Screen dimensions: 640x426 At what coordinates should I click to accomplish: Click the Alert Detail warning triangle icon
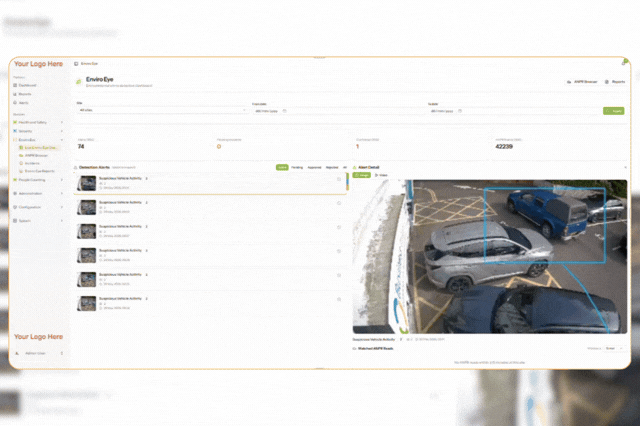click(354, 167)
